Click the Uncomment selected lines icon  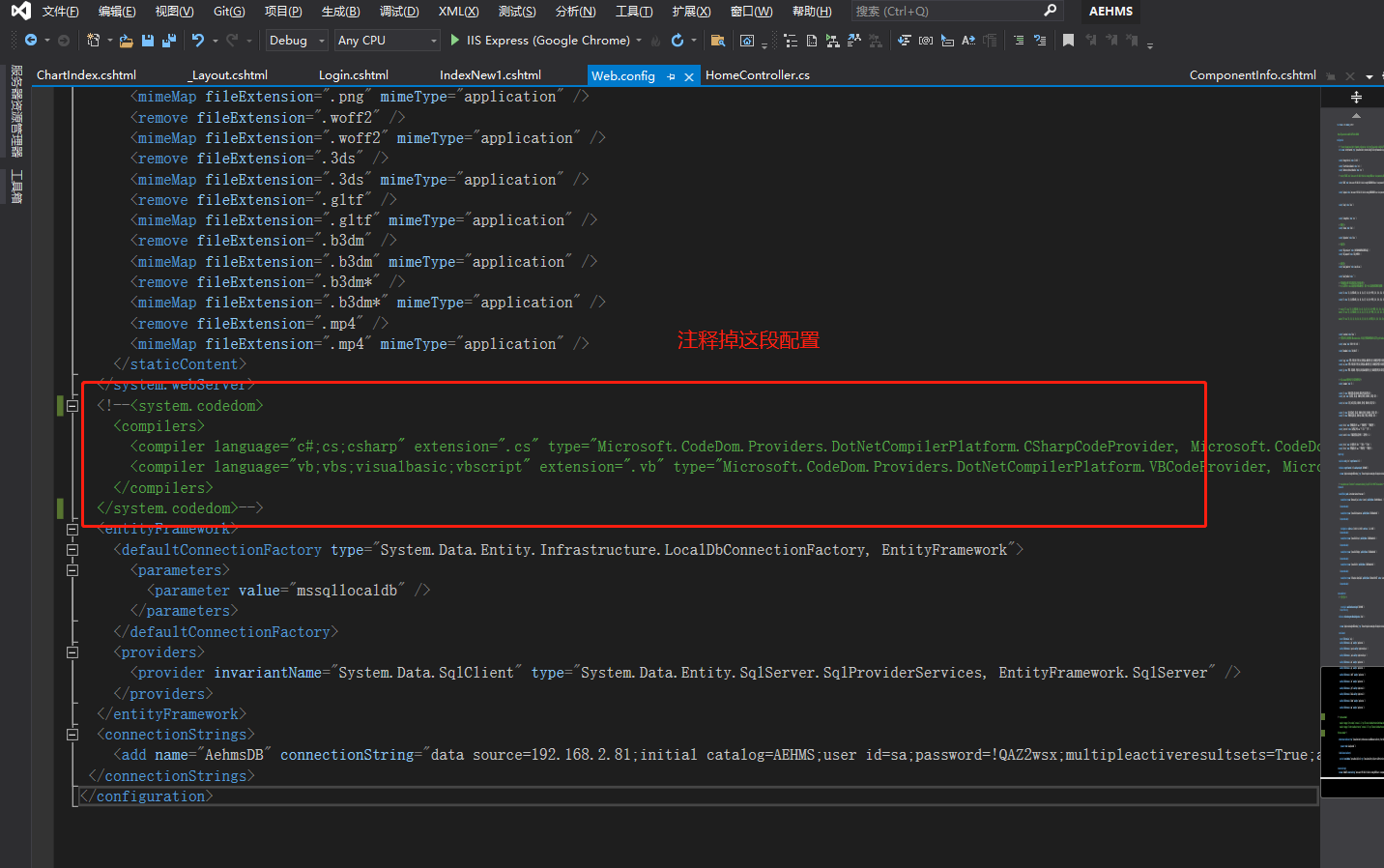coord(1040,41)
